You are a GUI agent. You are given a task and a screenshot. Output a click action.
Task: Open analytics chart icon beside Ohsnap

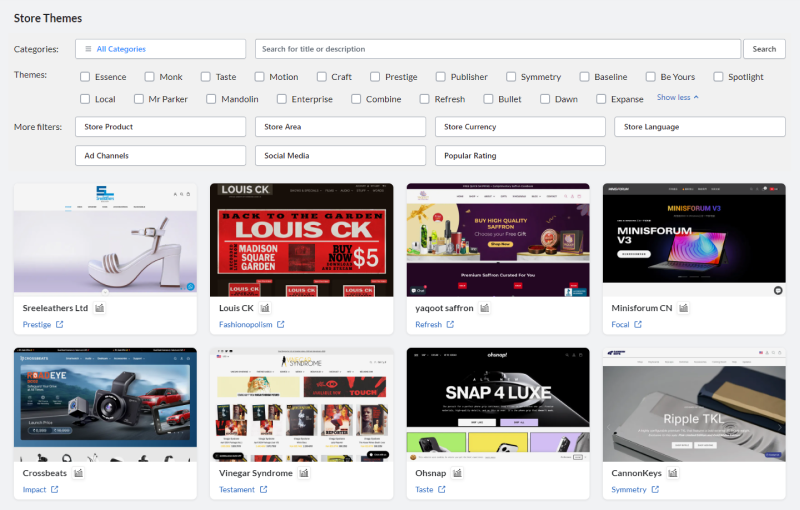coord(458,473)
